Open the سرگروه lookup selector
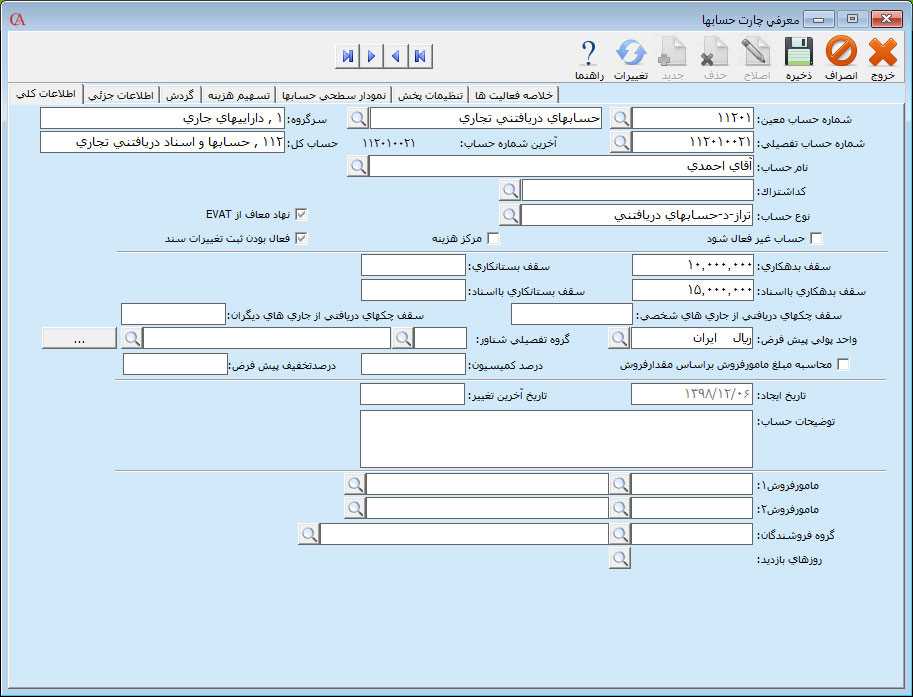This screenshot has height=697, width=913. tap(358, 117)
